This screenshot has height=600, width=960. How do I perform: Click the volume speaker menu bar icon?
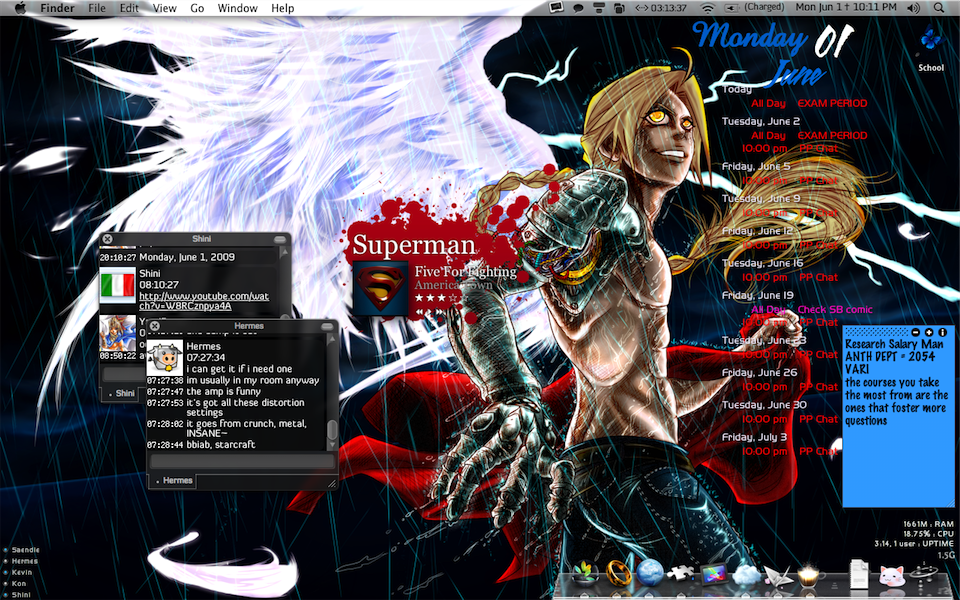coord(913,8)
